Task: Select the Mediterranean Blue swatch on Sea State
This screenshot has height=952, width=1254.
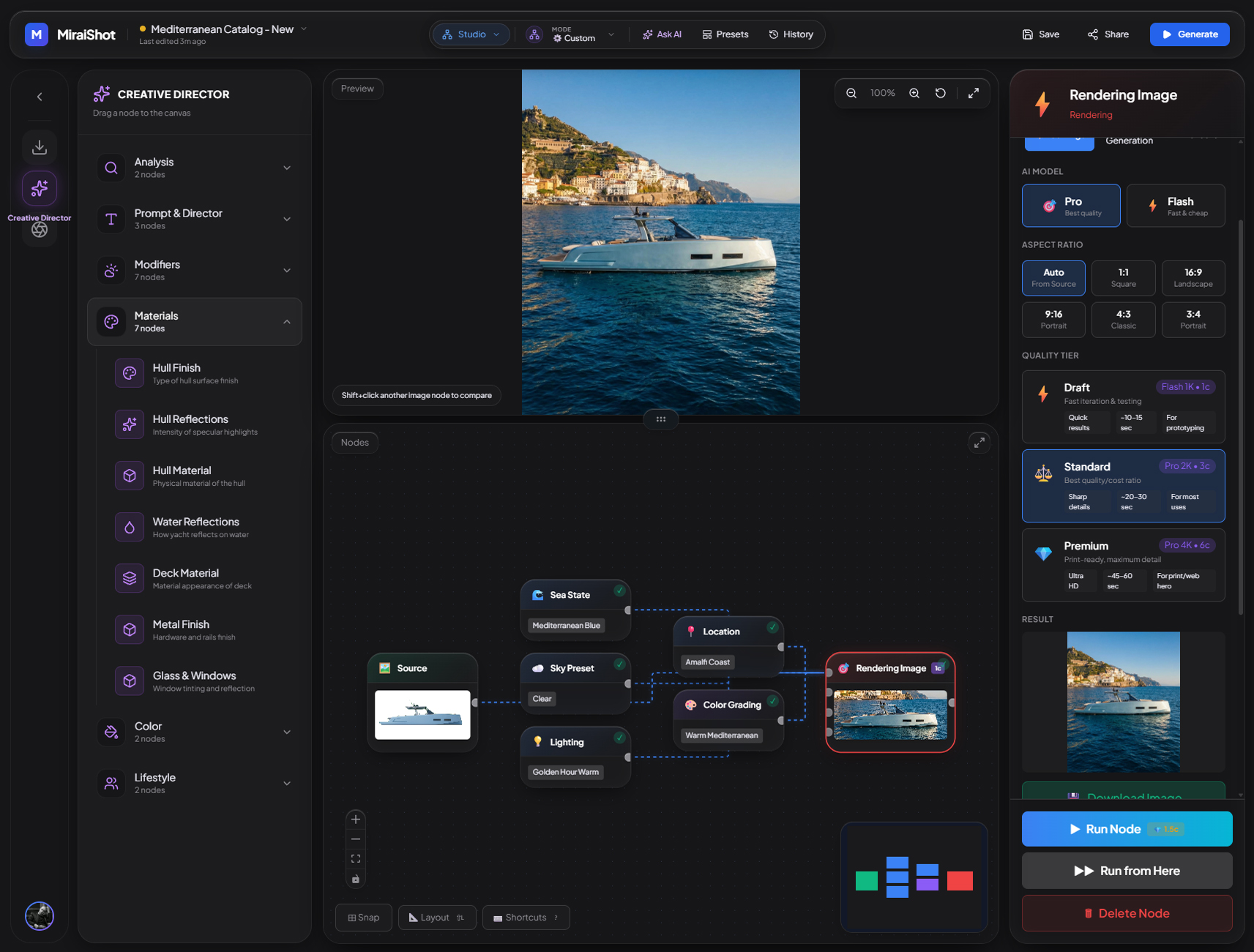Action: click(x=565, y=626)
